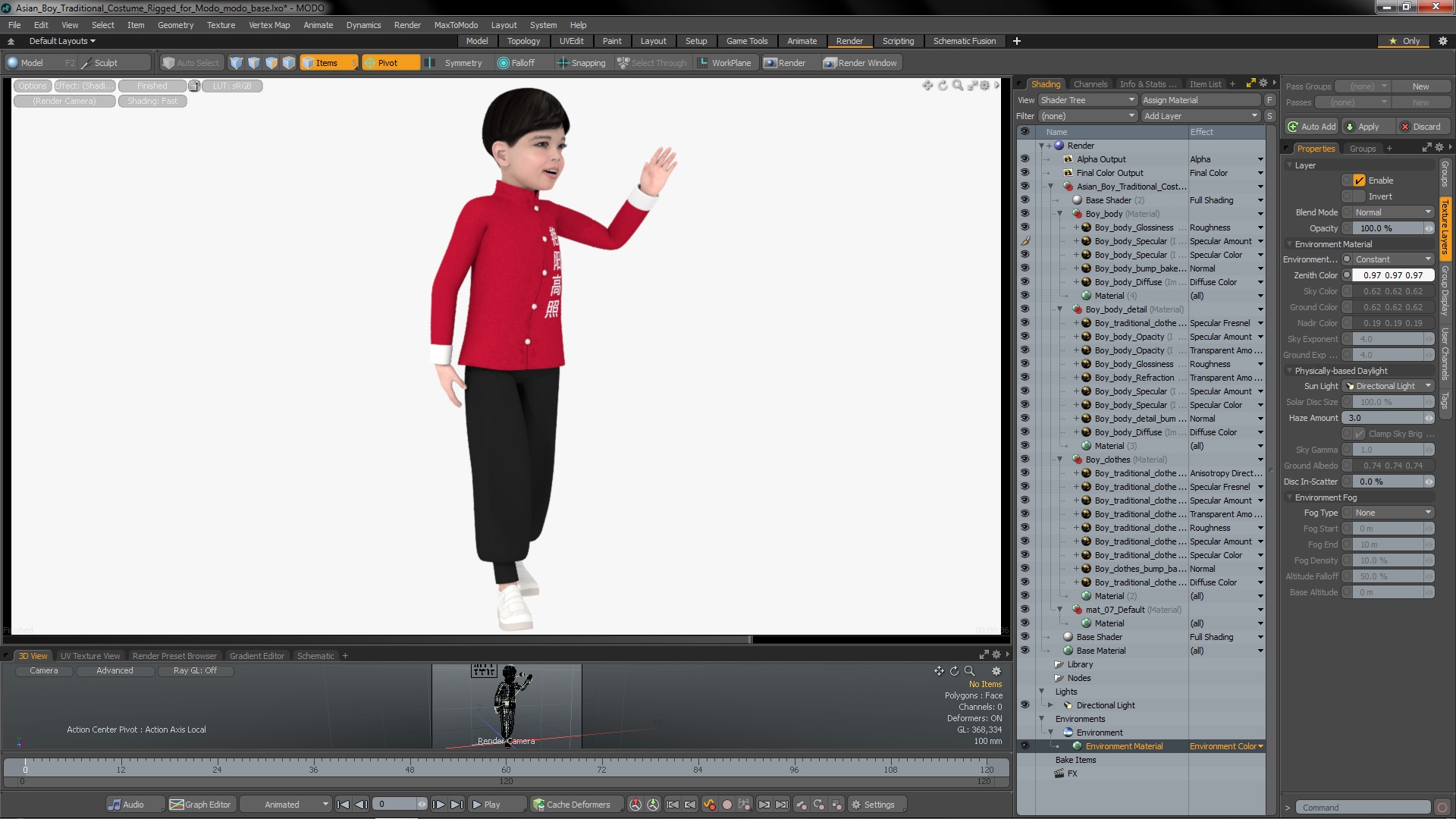The height and width of the screenshot is (819, 1456).
Task: Click Cache Deformers button
Action: [576, 805]
